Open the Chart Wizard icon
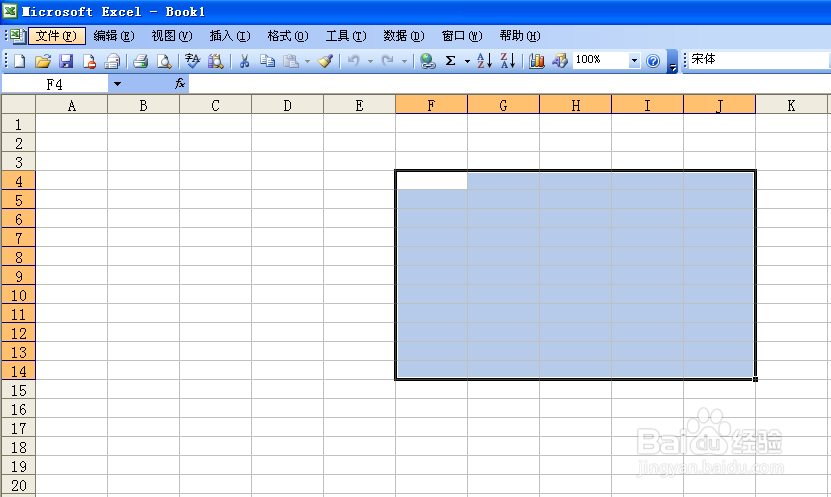The width and height of the screenshot is (831, 497). (x=536, y=61)
